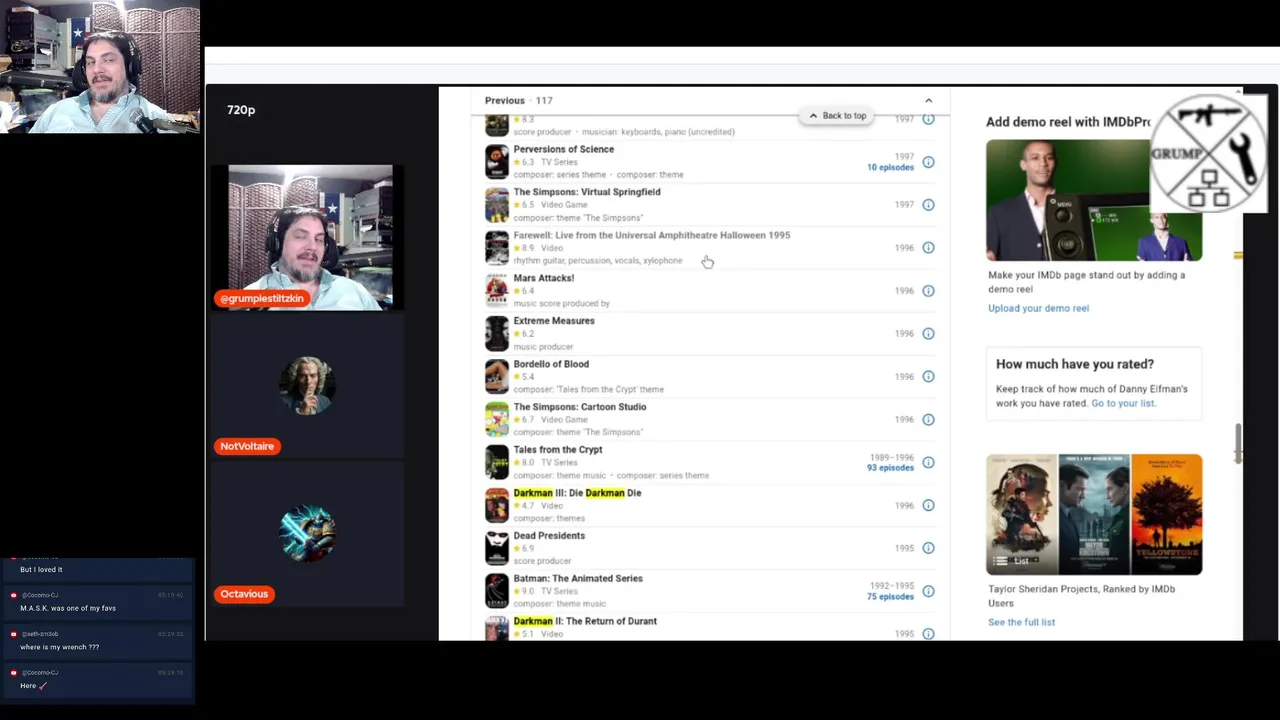Open The Simpsons: Cartoon Studio title link
Image resolution: width=1280 pixels, height=720 pixels.
pyautogui.click(x=579, y=407)
